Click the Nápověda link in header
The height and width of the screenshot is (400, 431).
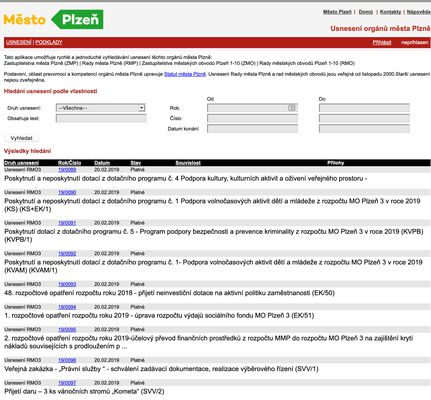(419, 12)
